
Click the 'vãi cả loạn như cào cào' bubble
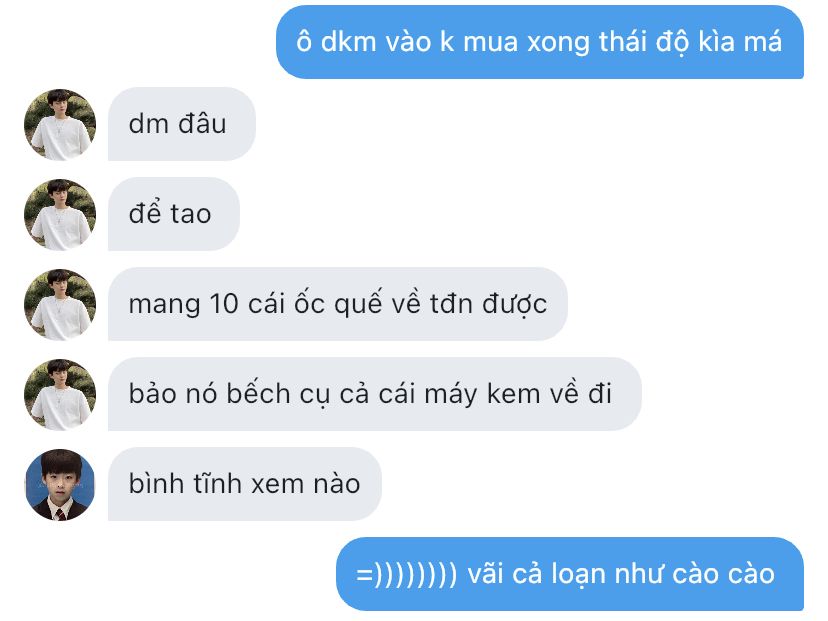[570, 574]
